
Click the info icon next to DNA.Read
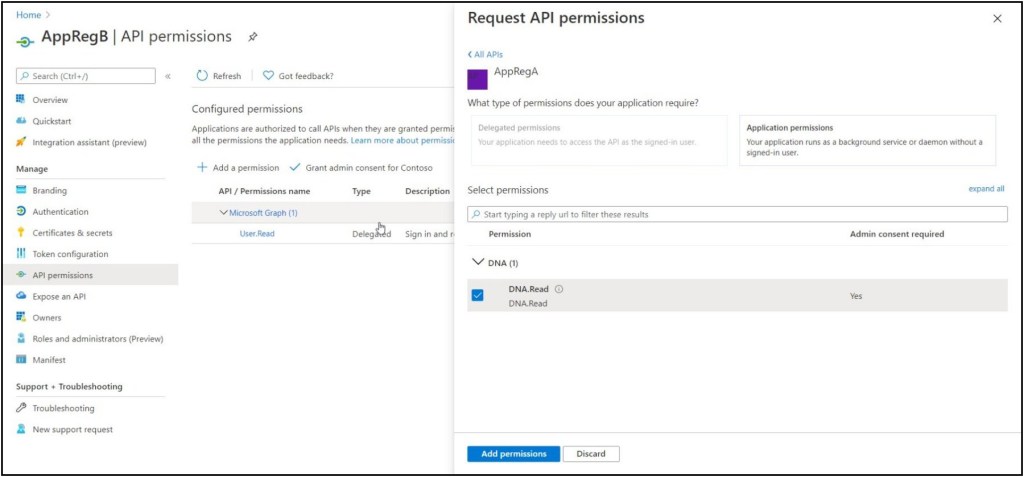click(x=559, y=289)
